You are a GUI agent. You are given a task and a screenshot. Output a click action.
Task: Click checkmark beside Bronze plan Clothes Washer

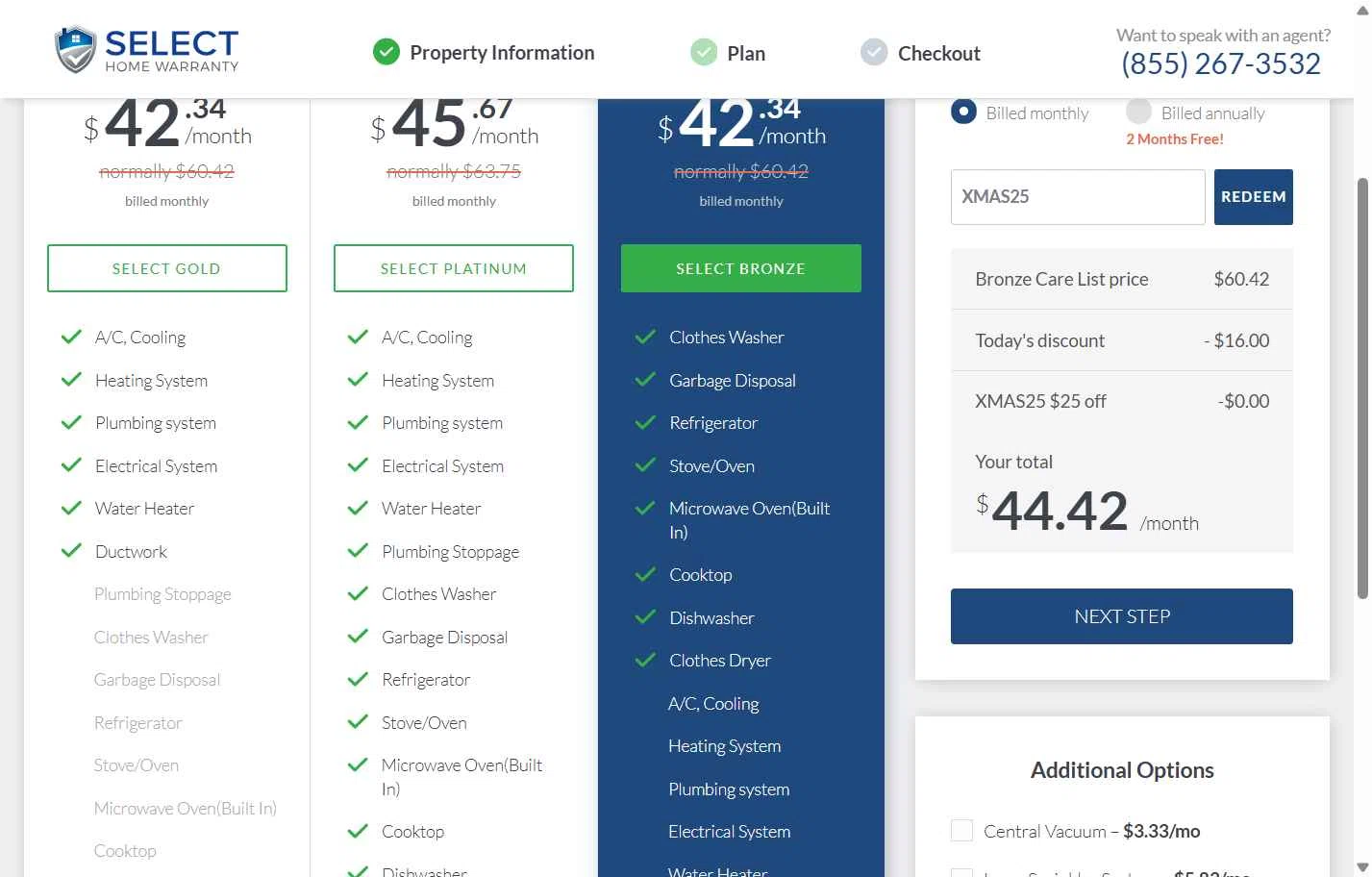coord(645,337)
